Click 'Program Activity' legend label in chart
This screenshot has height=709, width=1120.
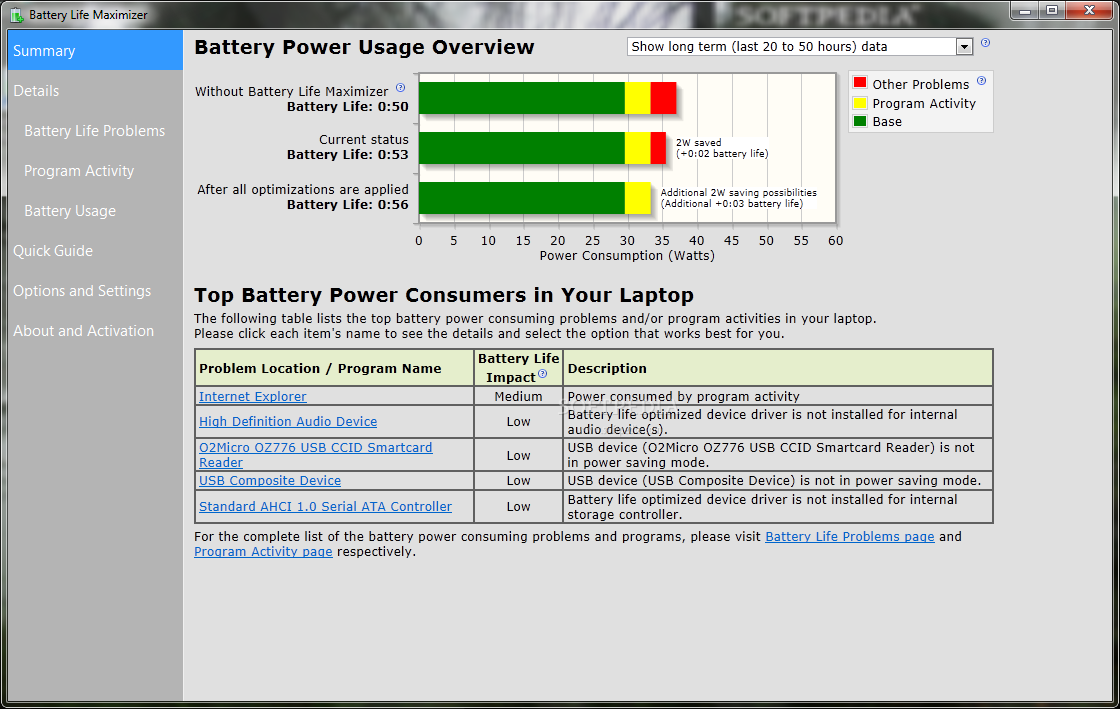click(x=924, y=104)
